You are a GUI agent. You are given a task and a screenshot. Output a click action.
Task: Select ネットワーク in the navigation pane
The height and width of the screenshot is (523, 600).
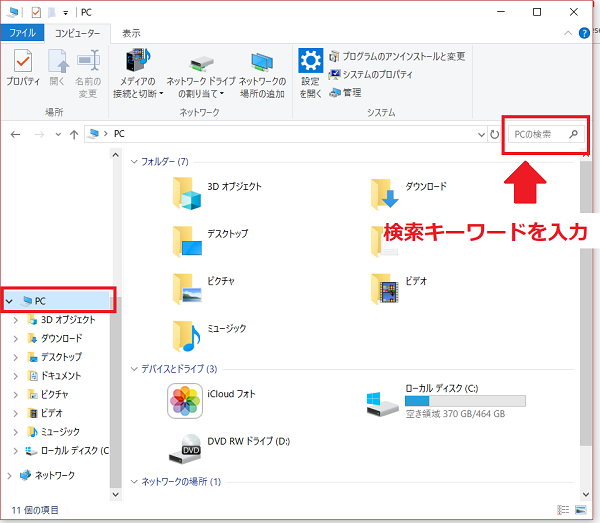pos(47,475)
